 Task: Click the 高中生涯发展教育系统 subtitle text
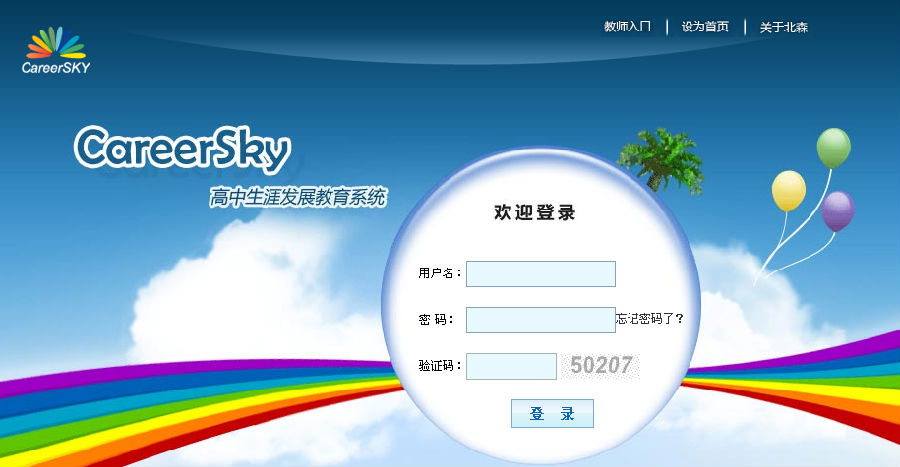click(x=298, y=197)
